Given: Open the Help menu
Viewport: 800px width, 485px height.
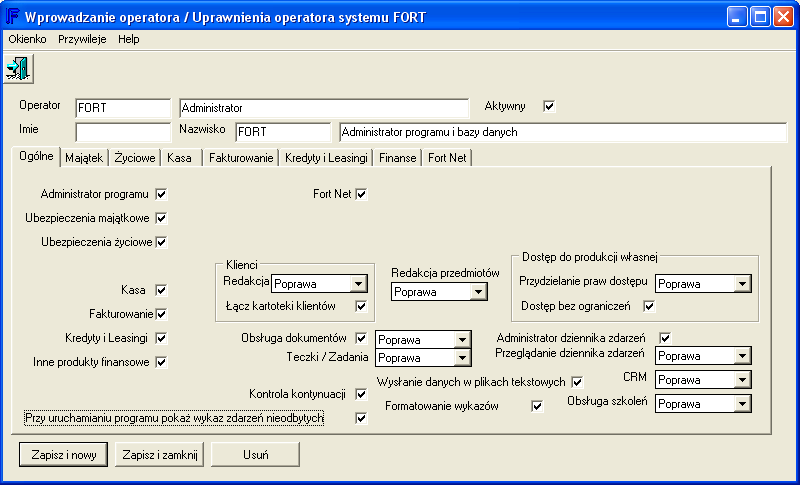Looking at the screenshot, I should coord(129,39).
